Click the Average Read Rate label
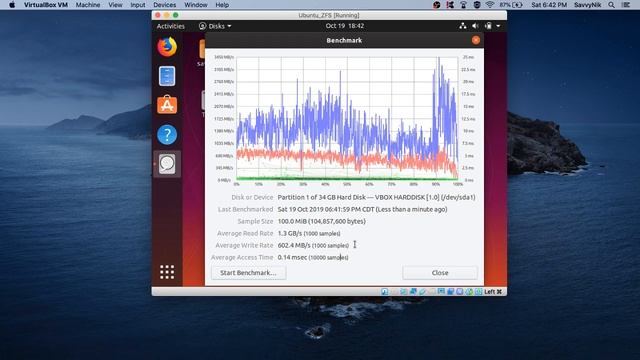This screenshot has height=360, width=640. coord(245,233)
